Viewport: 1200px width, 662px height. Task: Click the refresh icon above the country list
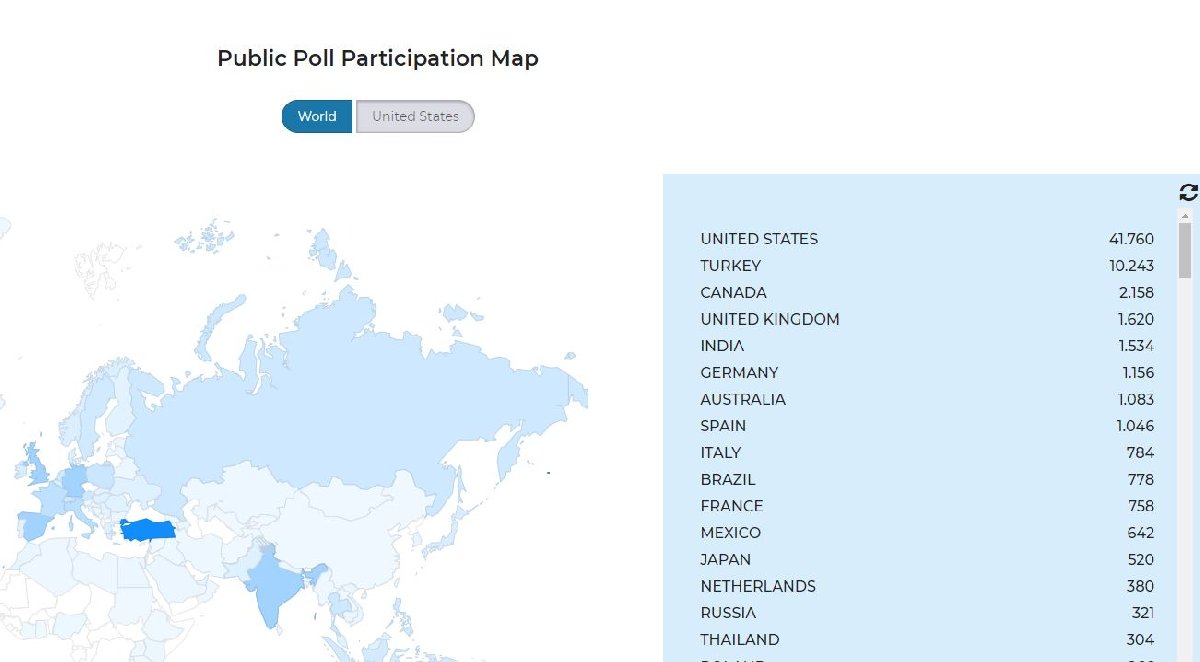point(1188,193)
